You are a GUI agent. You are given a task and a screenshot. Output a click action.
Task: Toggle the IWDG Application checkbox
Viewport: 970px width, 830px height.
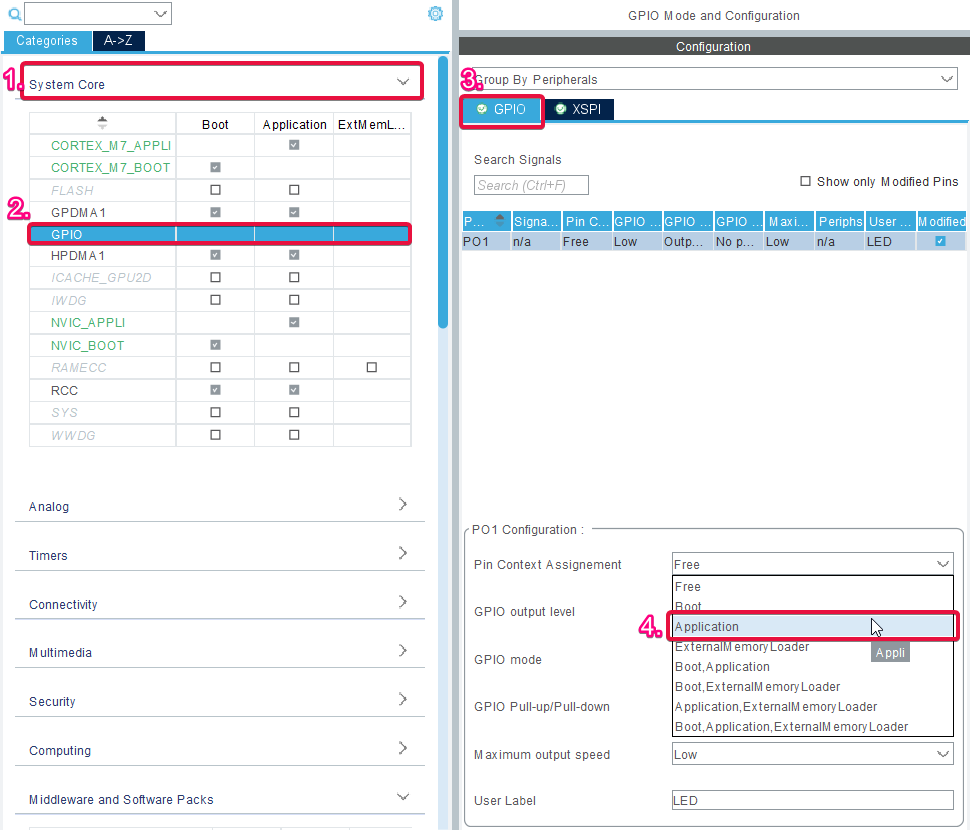[x=294, y=300]
